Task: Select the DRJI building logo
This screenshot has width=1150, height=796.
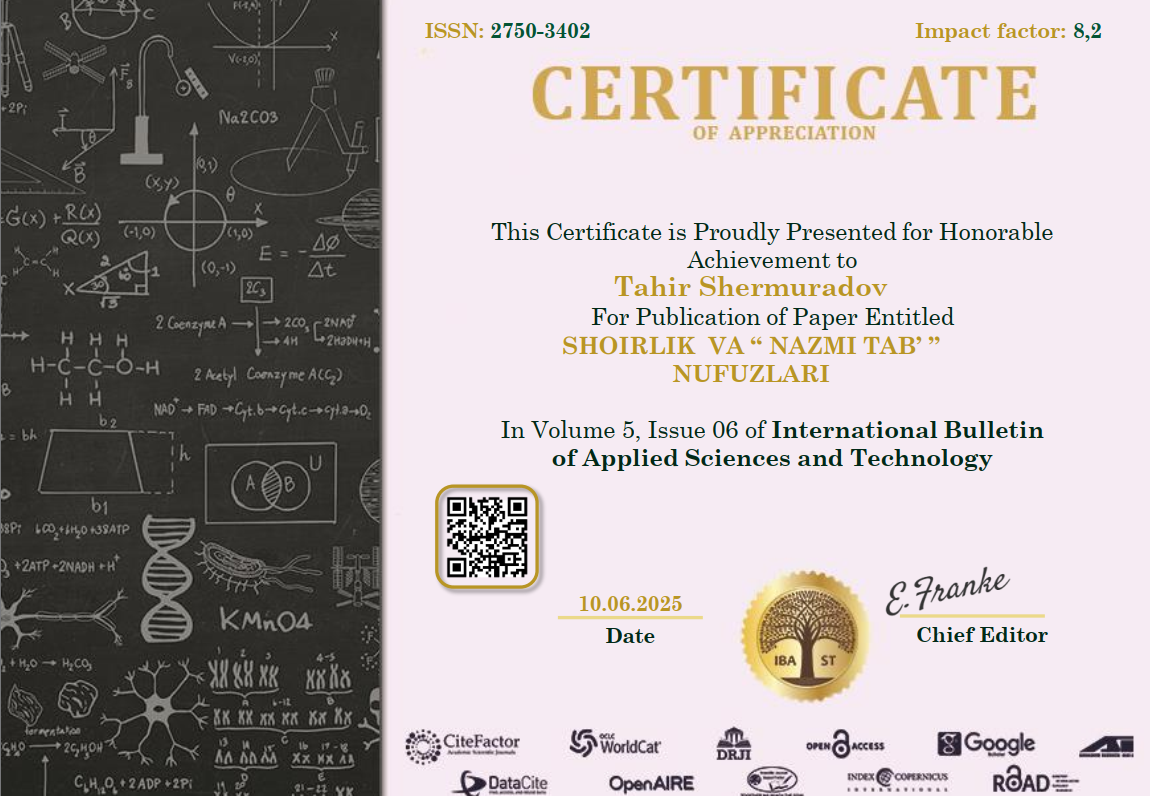Action: (x=733, y=744)
